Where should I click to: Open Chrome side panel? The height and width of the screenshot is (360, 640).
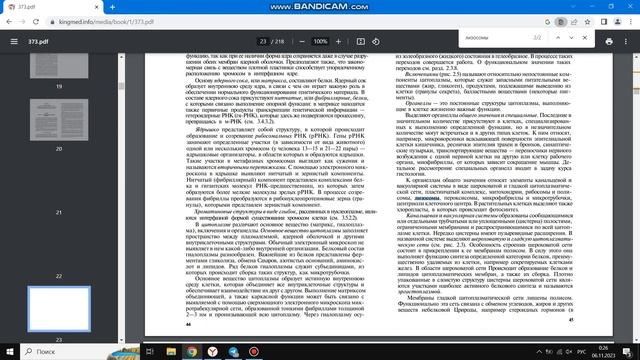(604, 22)
